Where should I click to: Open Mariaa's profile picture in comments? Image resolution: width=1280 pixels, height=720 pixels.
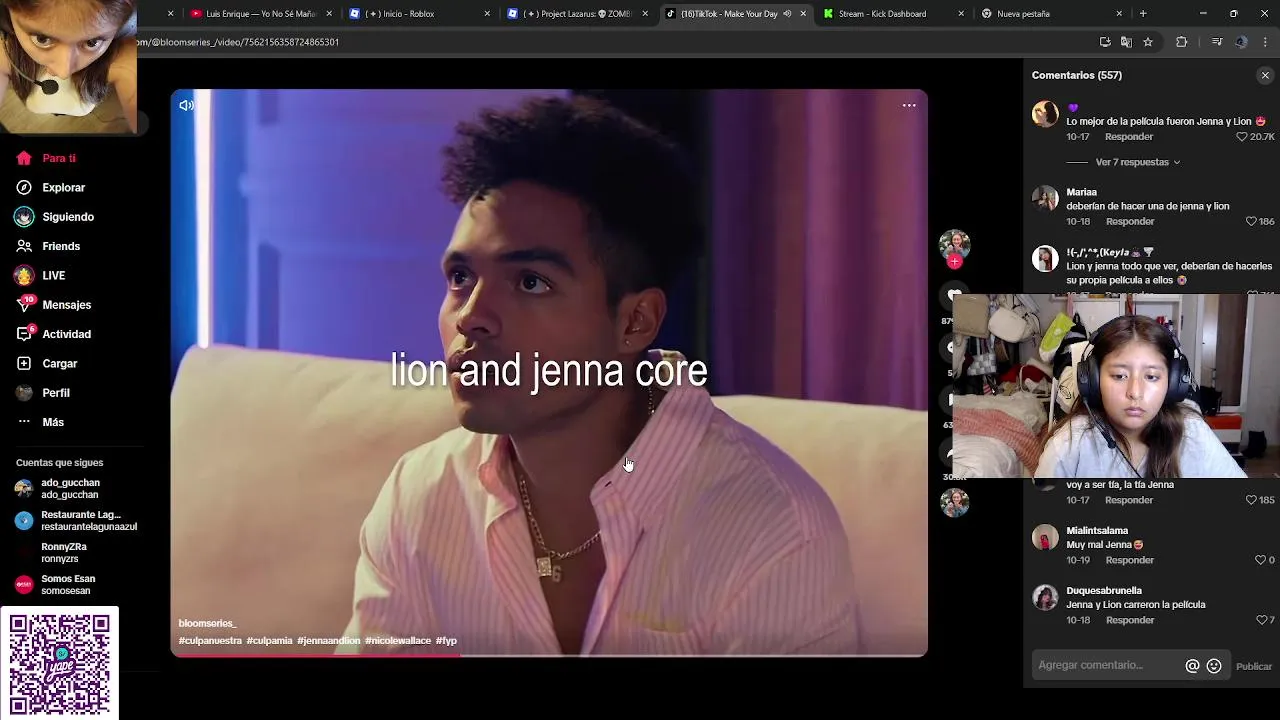tap(1045, 198)
